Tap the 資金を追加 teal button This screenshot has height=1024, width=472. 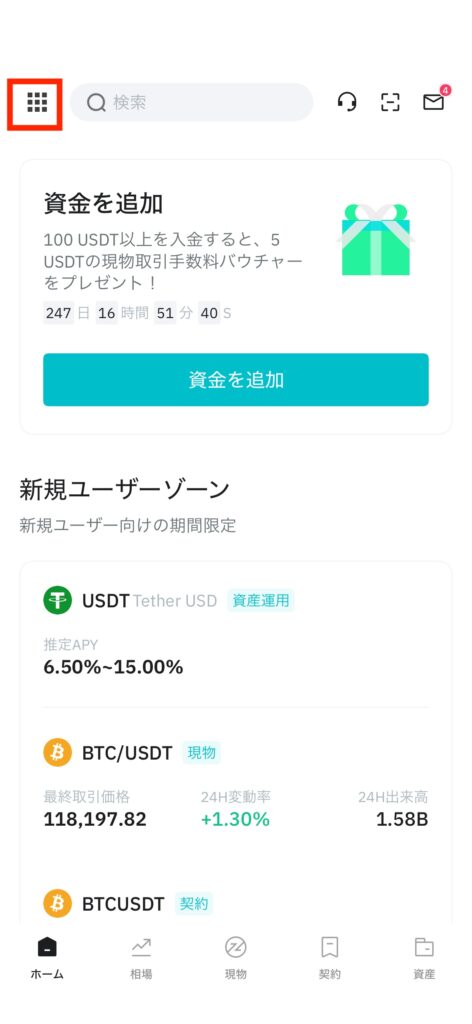click(x=236, y=380)
